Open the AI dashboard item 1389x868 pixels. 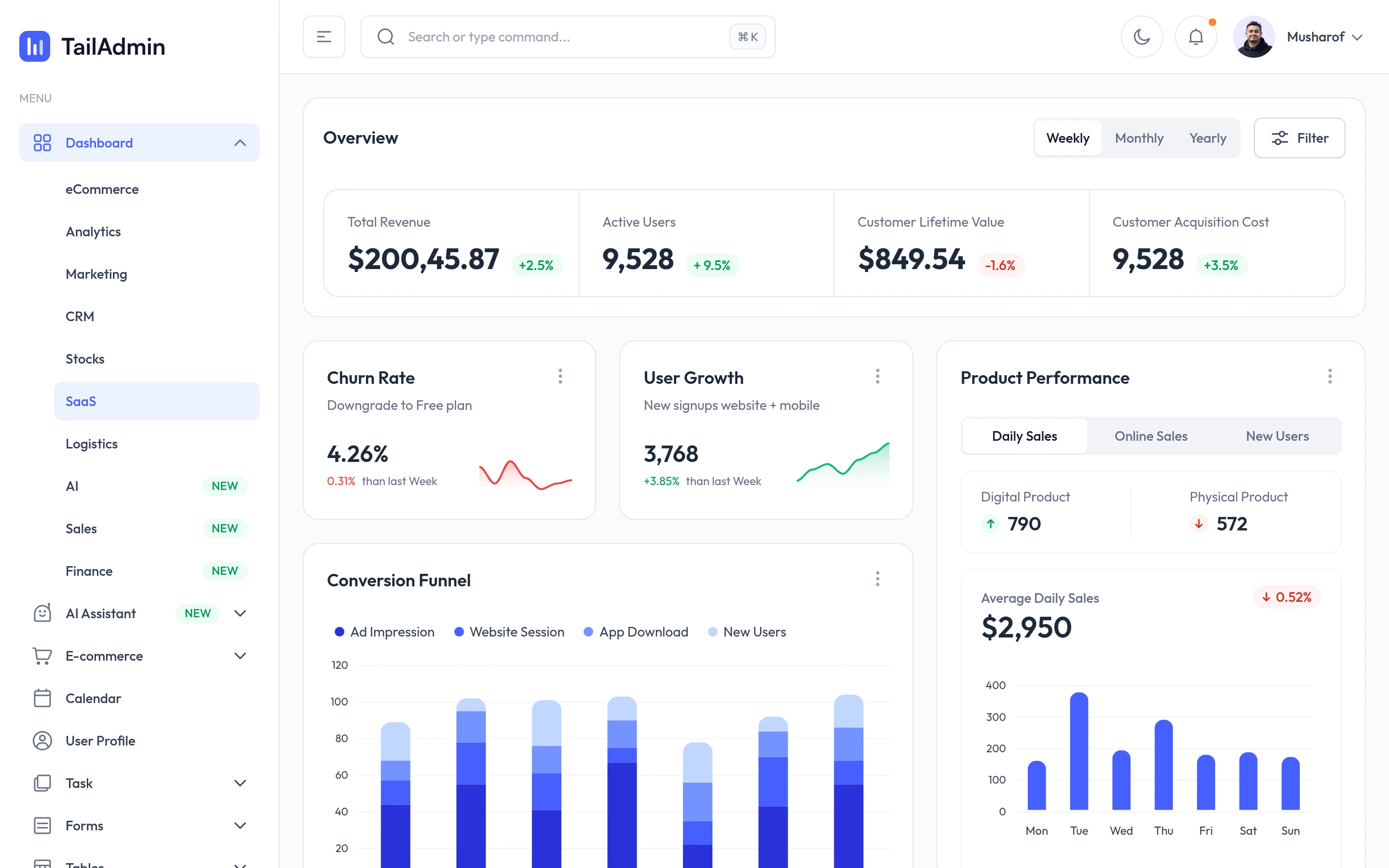point(72,486)
